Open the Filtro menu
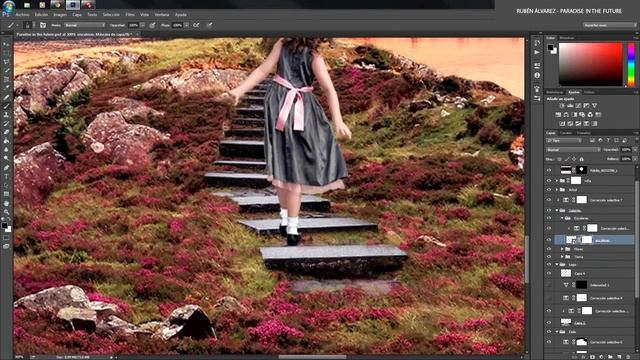This screenshot has height=360, width=640. (x=130, y=15)
